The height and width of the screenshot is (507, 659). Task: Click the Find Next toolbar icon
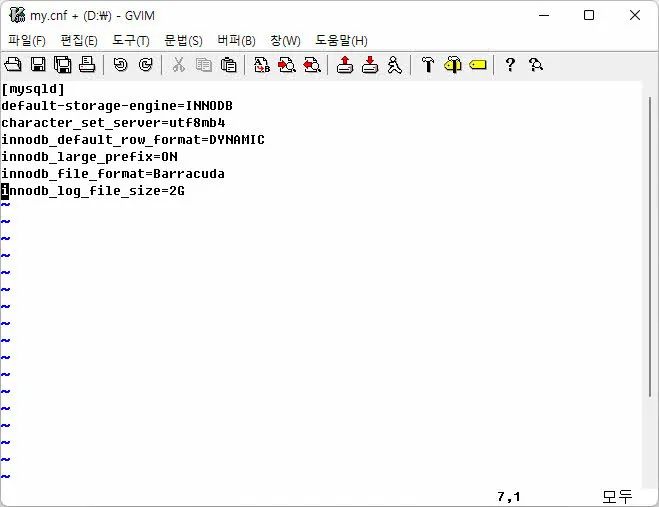tap(287, 65)
